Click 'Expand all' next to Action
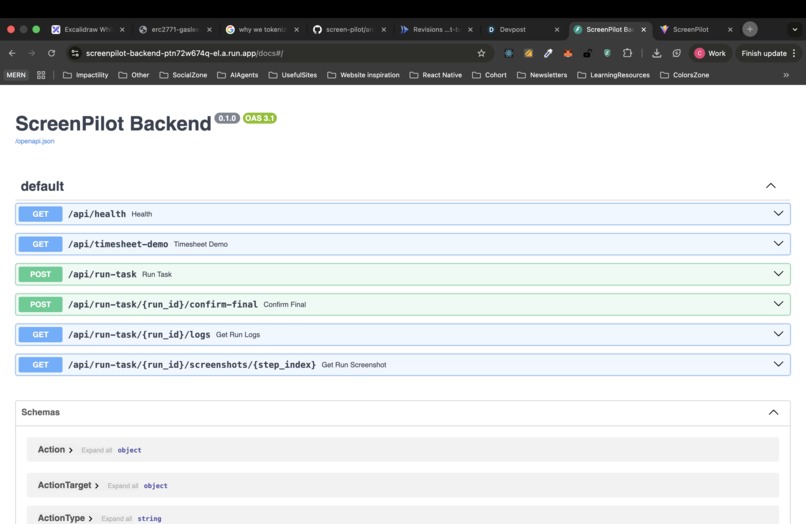Screen dimensions: 806x524 97,450
